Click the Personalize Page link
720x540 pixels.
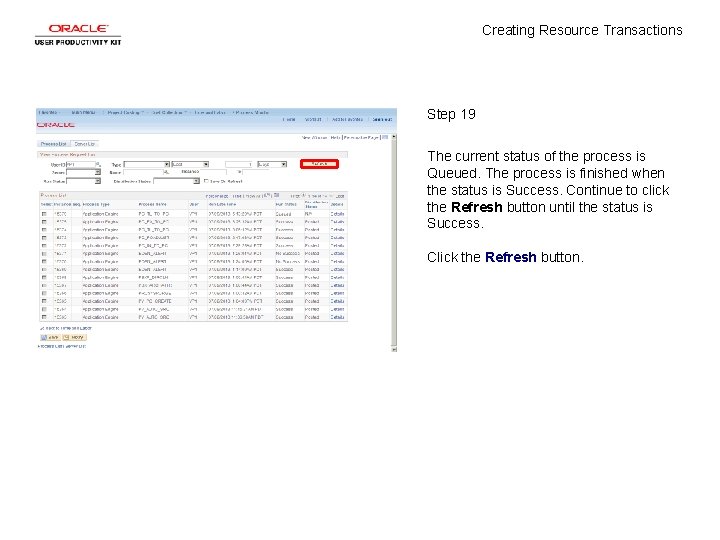[362, 137]
